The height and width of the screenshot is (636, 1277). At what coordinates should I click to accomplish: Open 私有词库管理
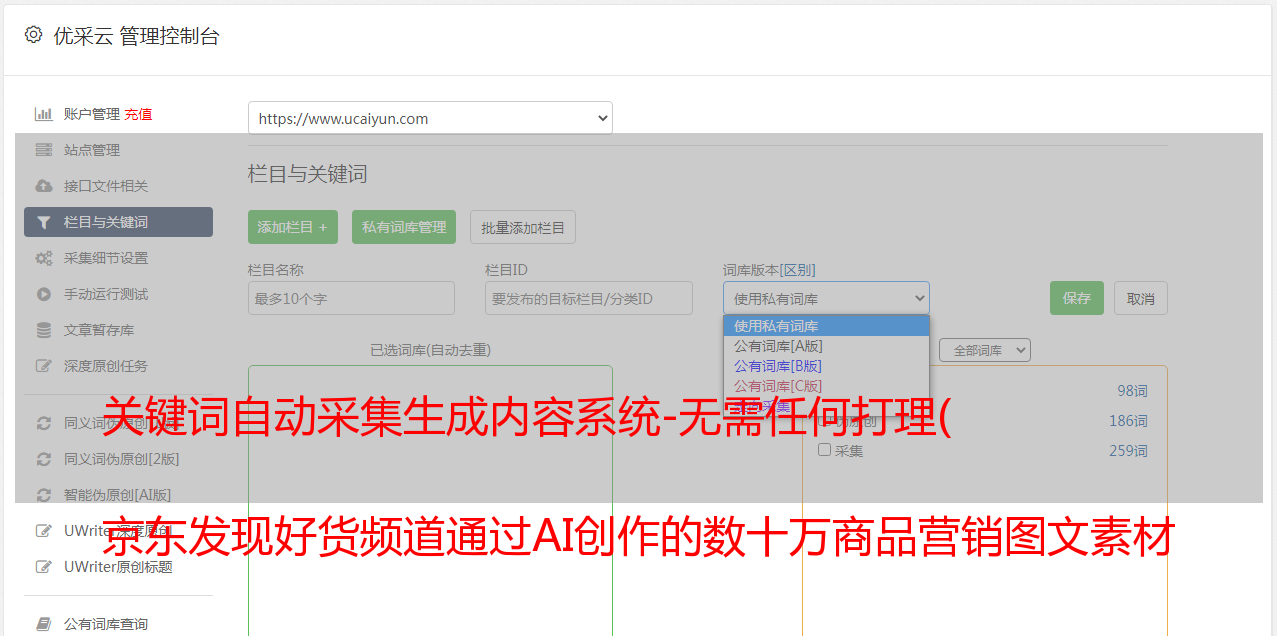pos(404,227)
